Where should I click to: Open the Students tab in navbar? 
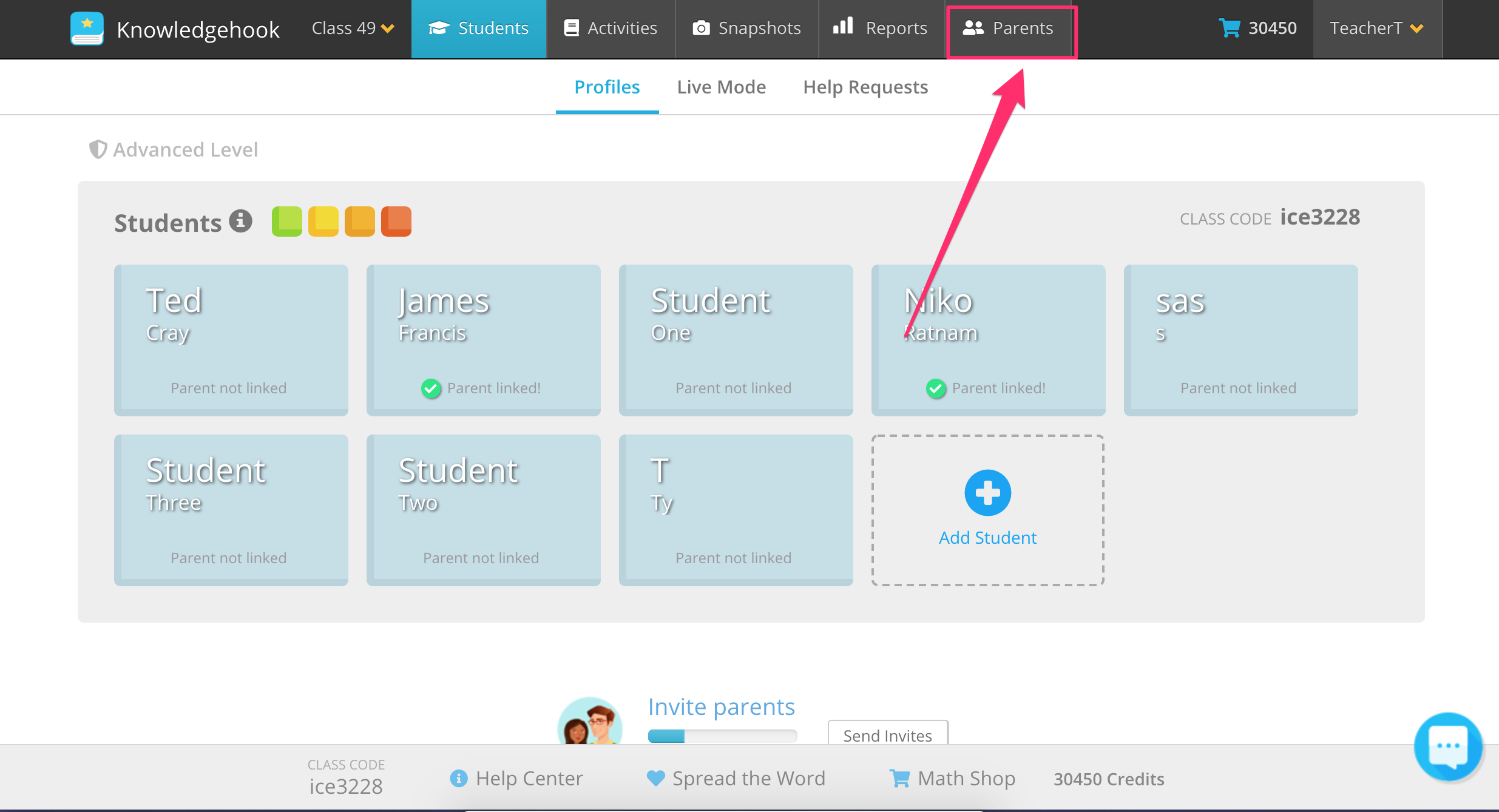pyautogui.click(x=478, y=29)
